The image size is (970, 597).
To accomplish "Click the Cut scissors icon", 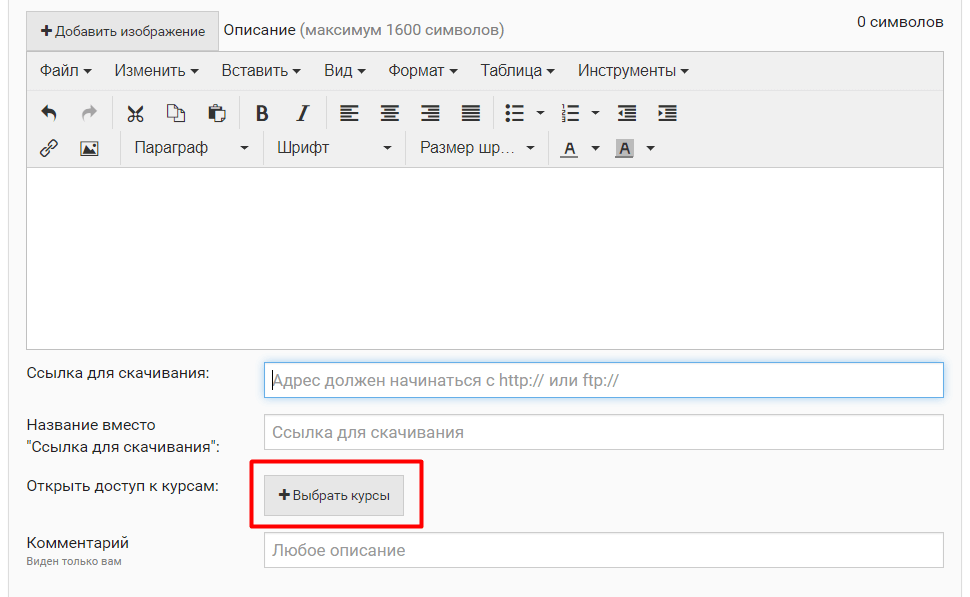I will (135, 113).
